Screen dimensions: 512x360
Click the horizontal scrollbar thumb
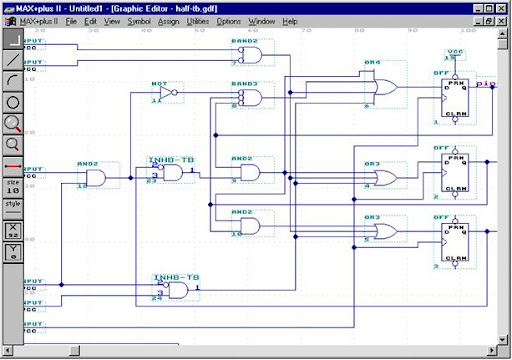[x=75, y=350]
